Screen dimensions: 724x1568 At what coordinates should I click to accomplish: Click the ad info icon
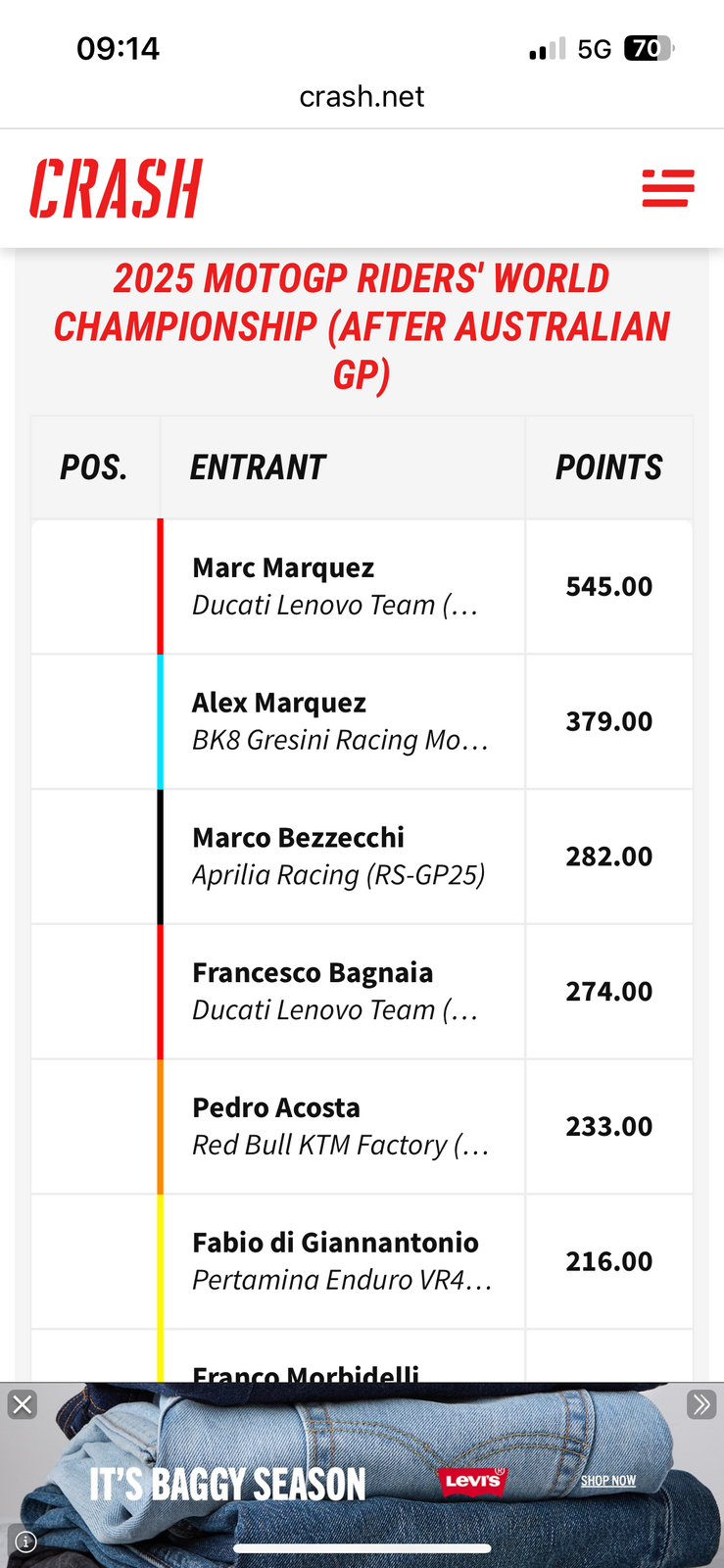tap(26, 1542)
